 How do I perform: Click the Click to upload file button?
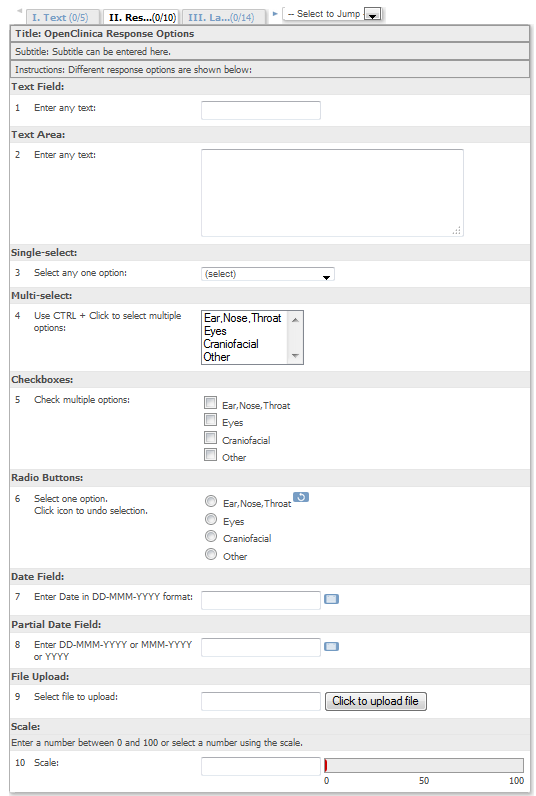tap(376, 701)
